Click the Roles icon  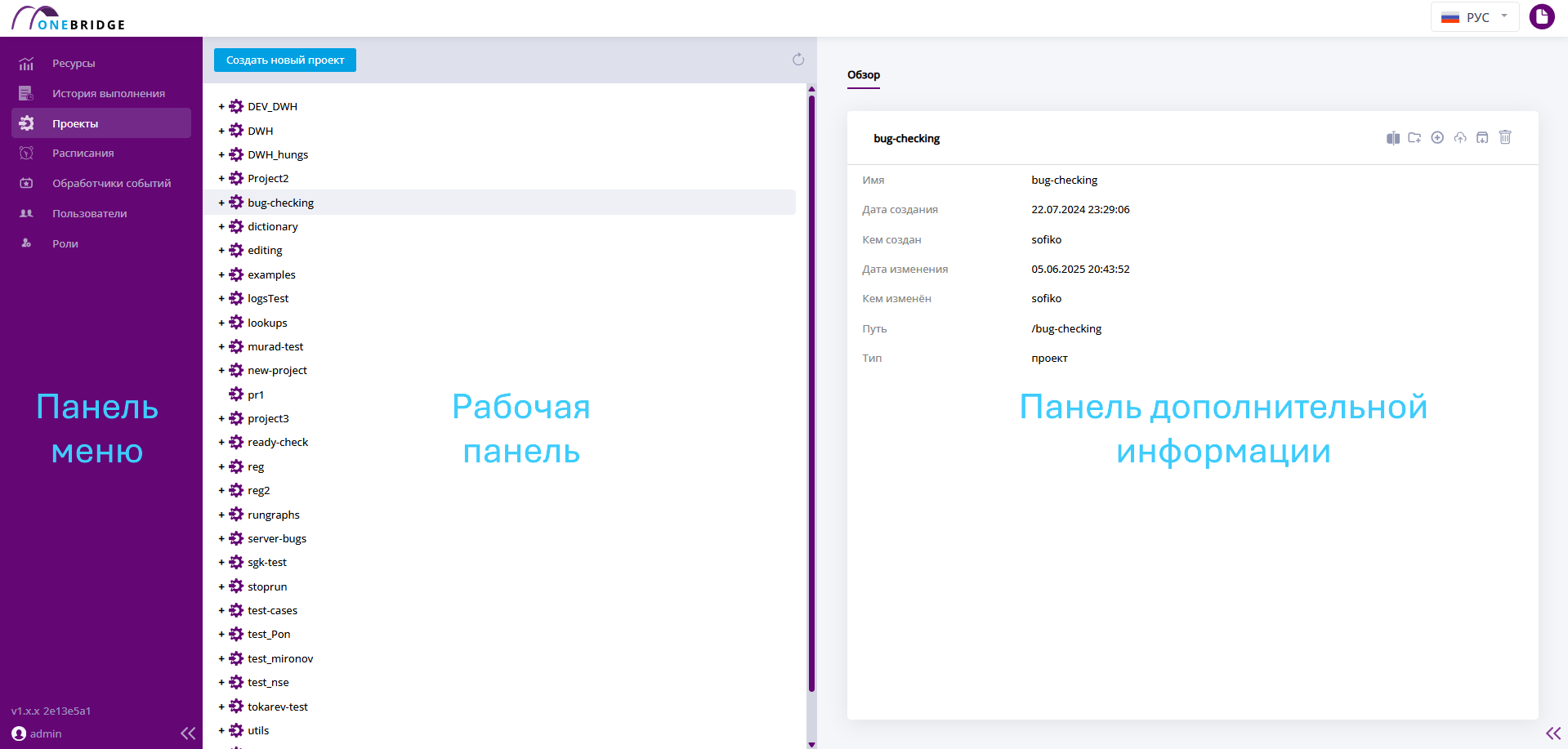point(26,243)
